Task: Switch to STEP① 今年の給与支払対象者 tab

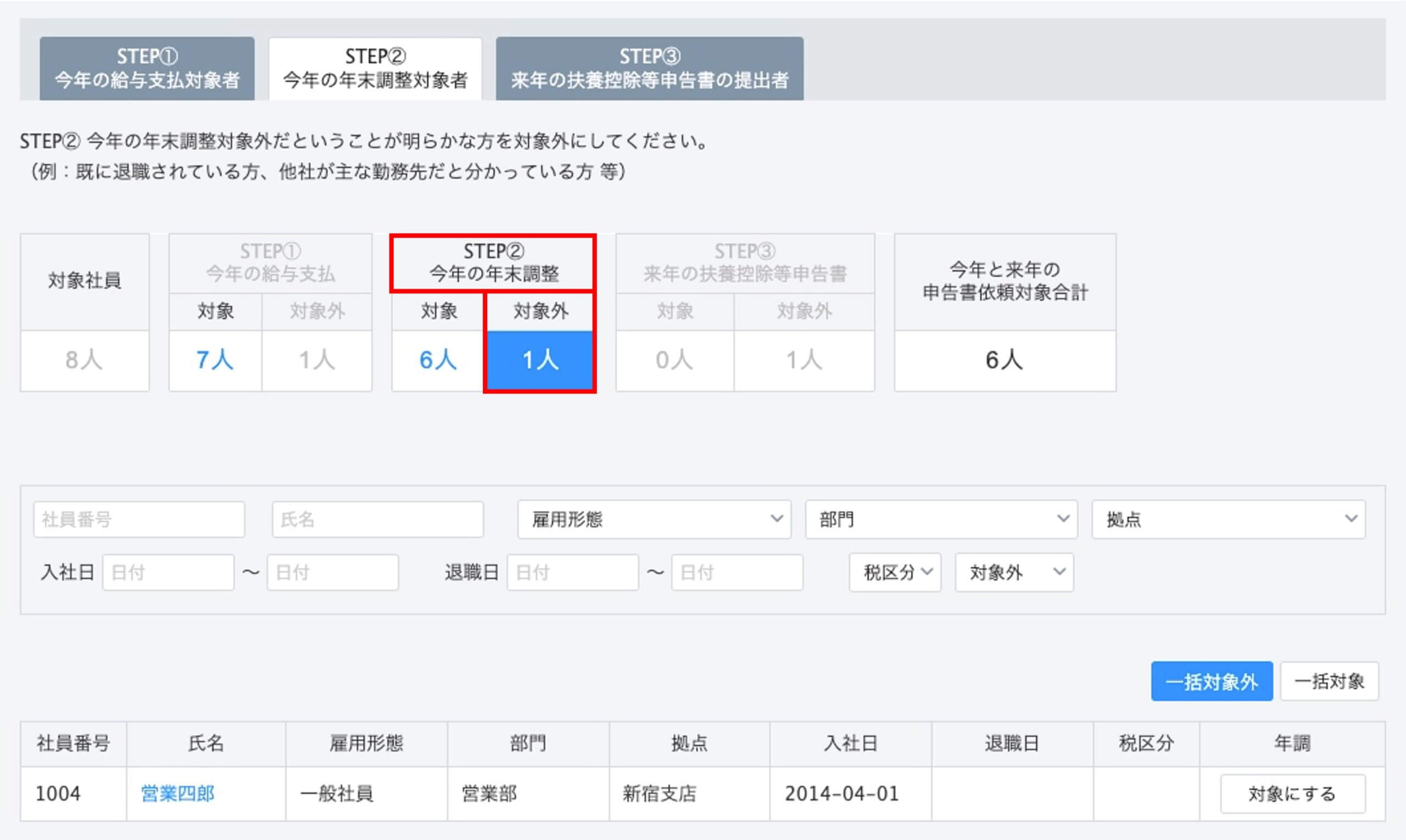Action: pyautogui.click(x=147, y=69)
